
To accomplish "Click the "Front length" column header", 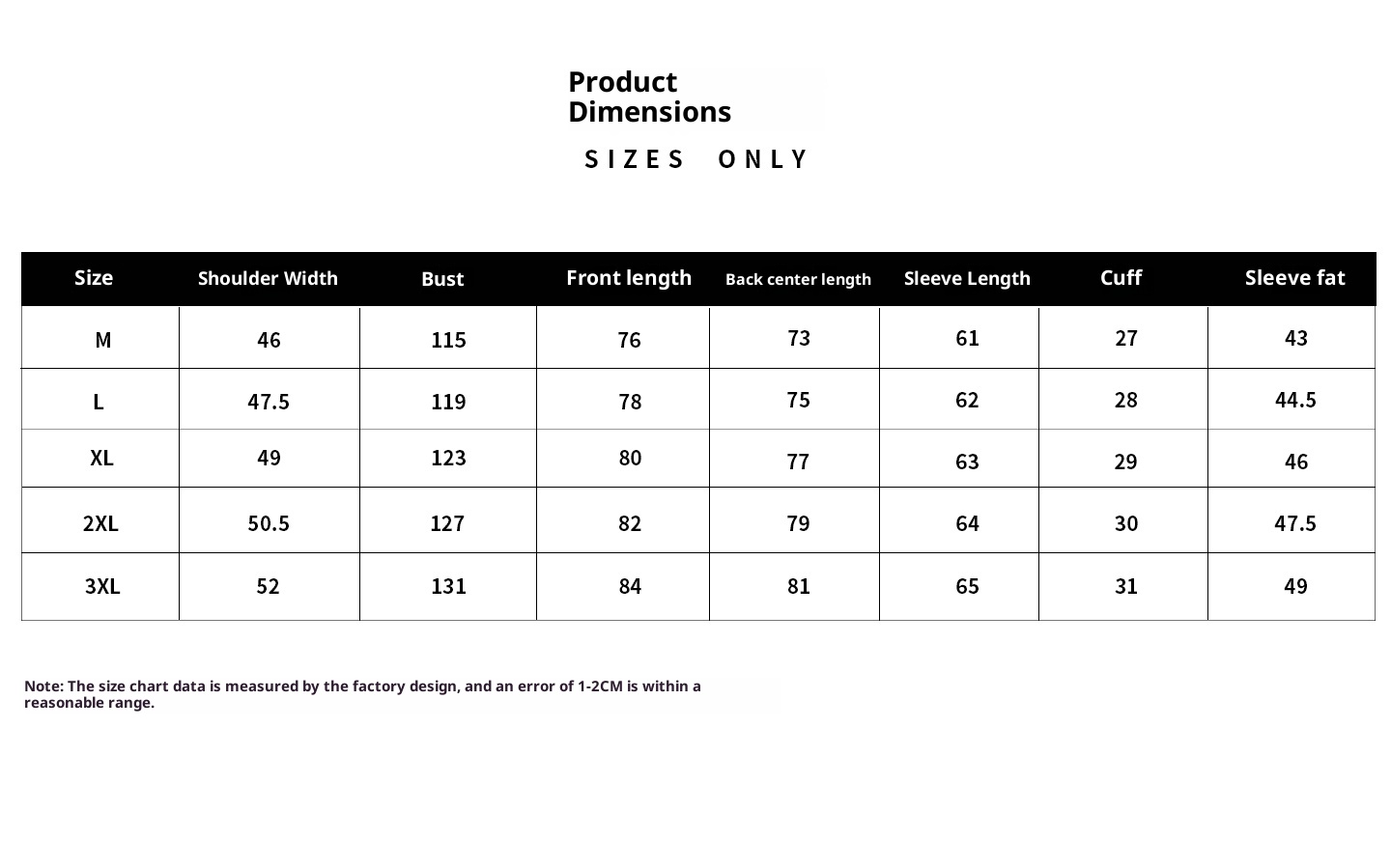I will [x=629, y=278].
